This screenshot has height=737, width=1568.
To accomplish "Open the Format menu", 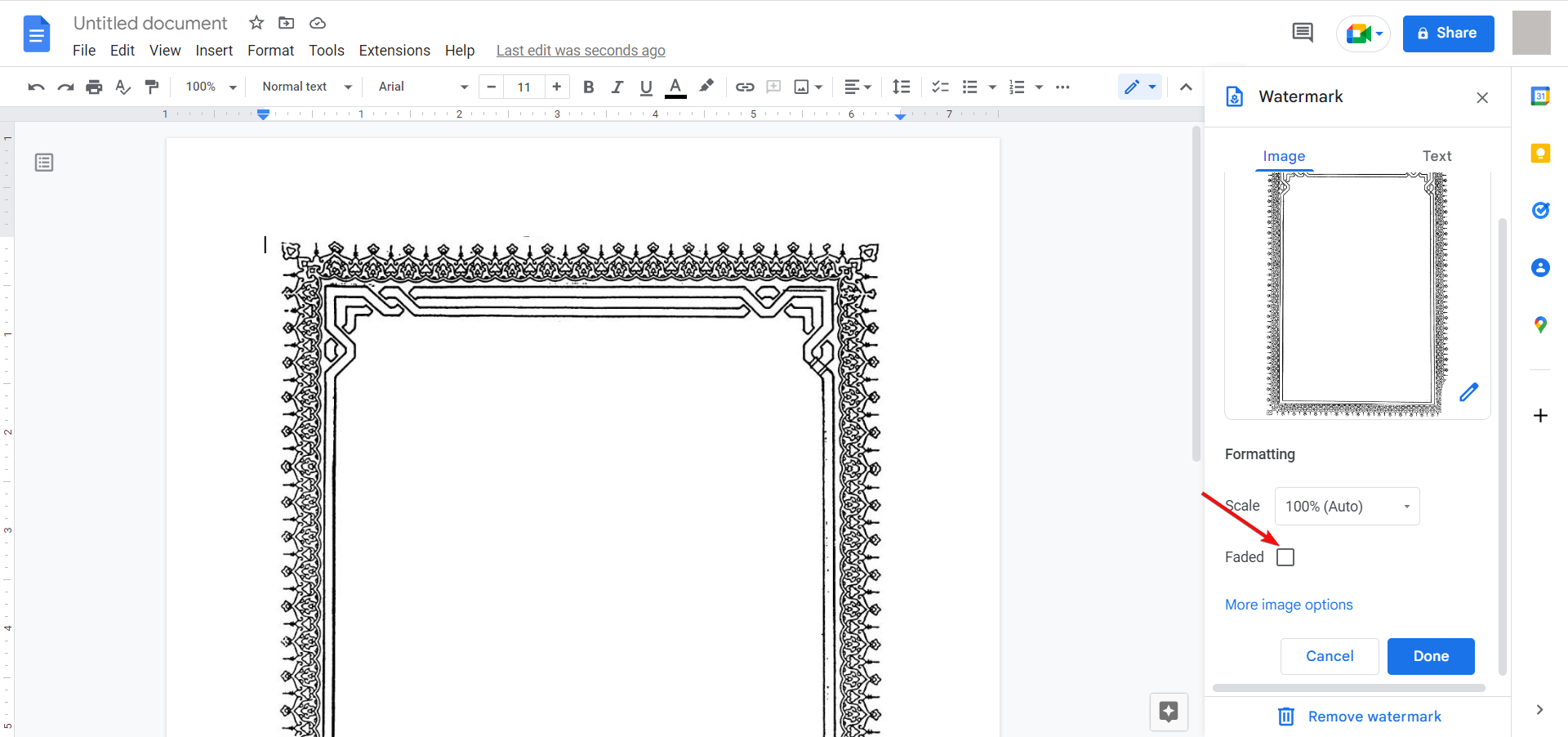I will [270, 51].
